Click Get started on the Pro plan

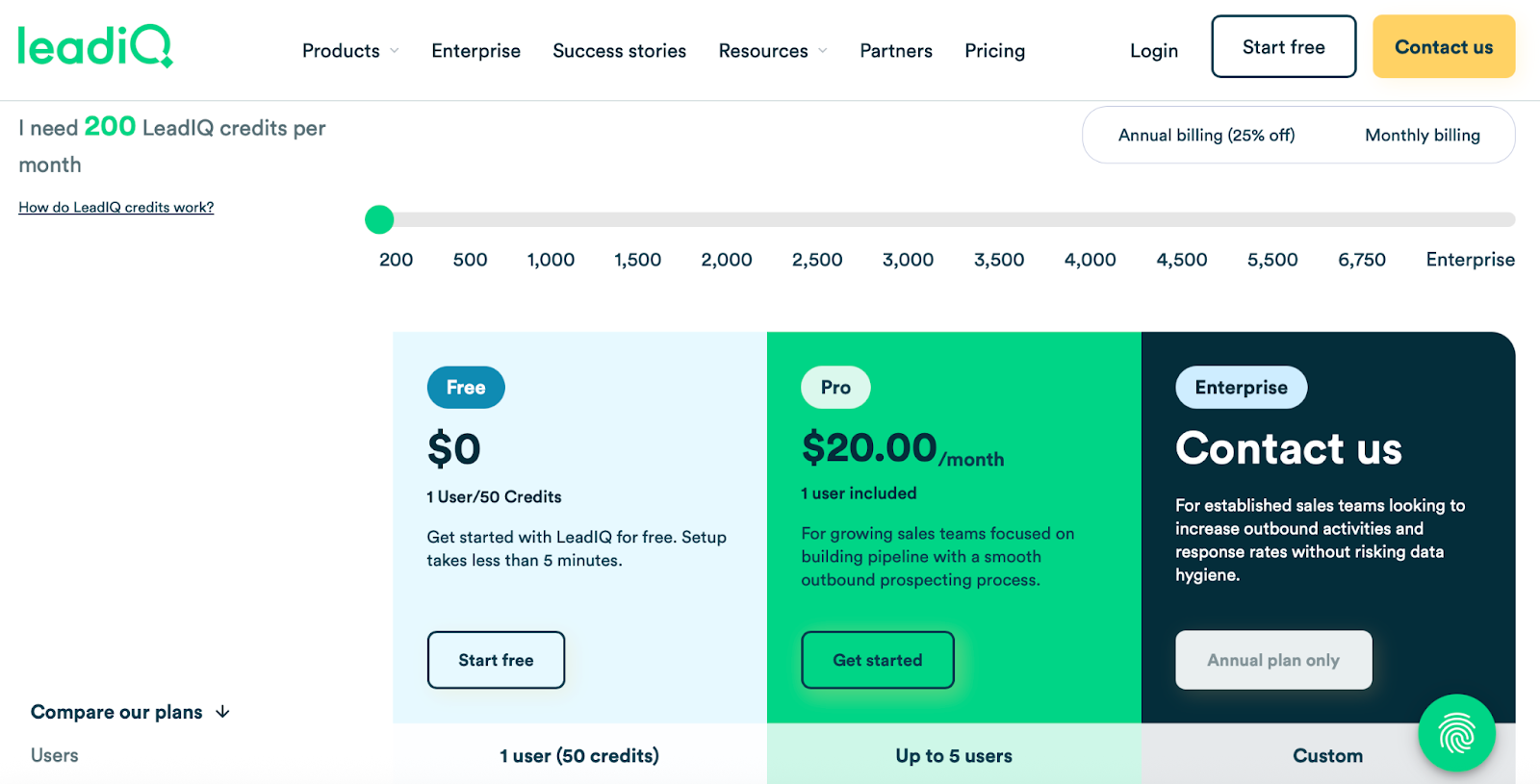(877, 660)
